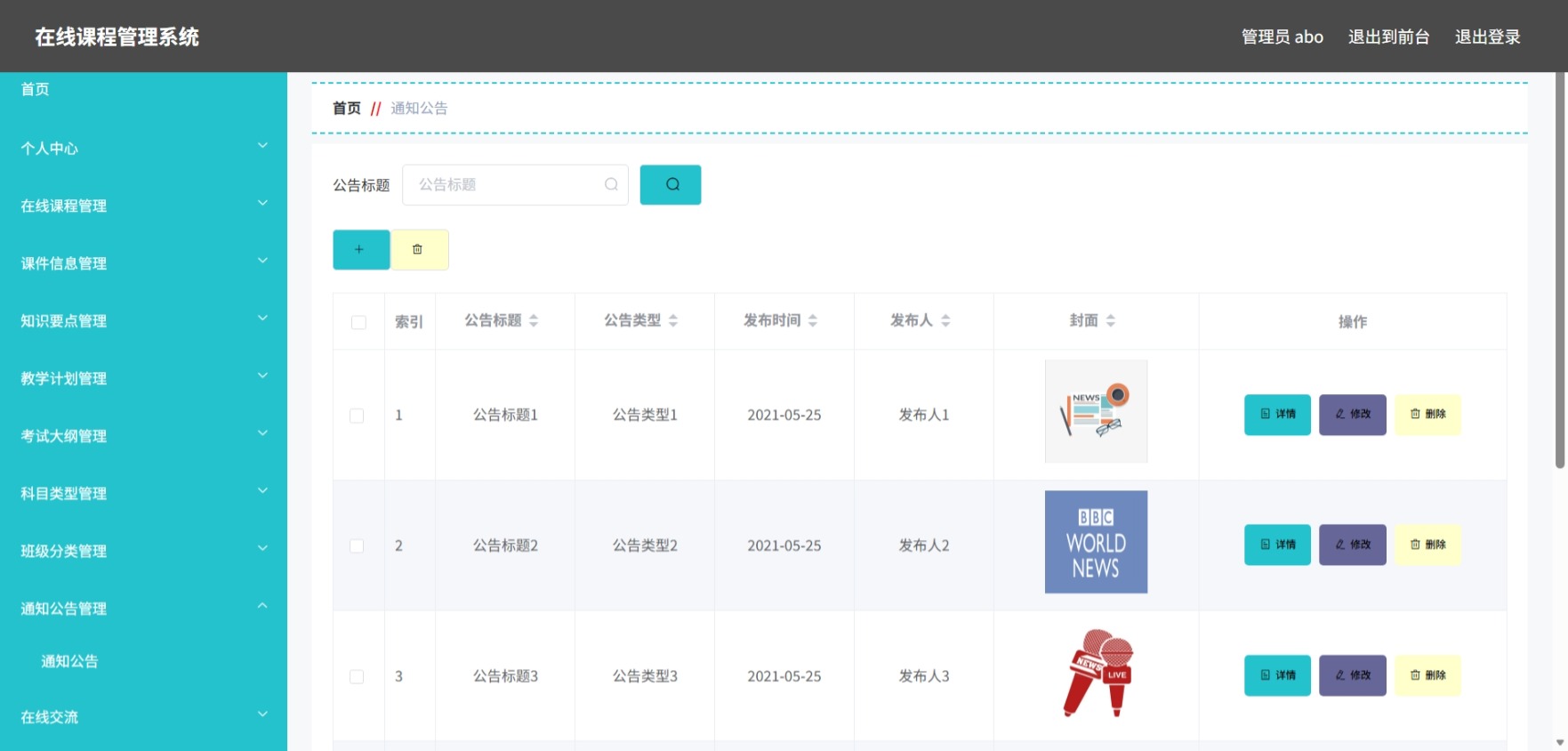Click 退出到前台 in top bar
Image resolution: width=1568 pixels, height=751 pixels.
tap(1388, 36)
